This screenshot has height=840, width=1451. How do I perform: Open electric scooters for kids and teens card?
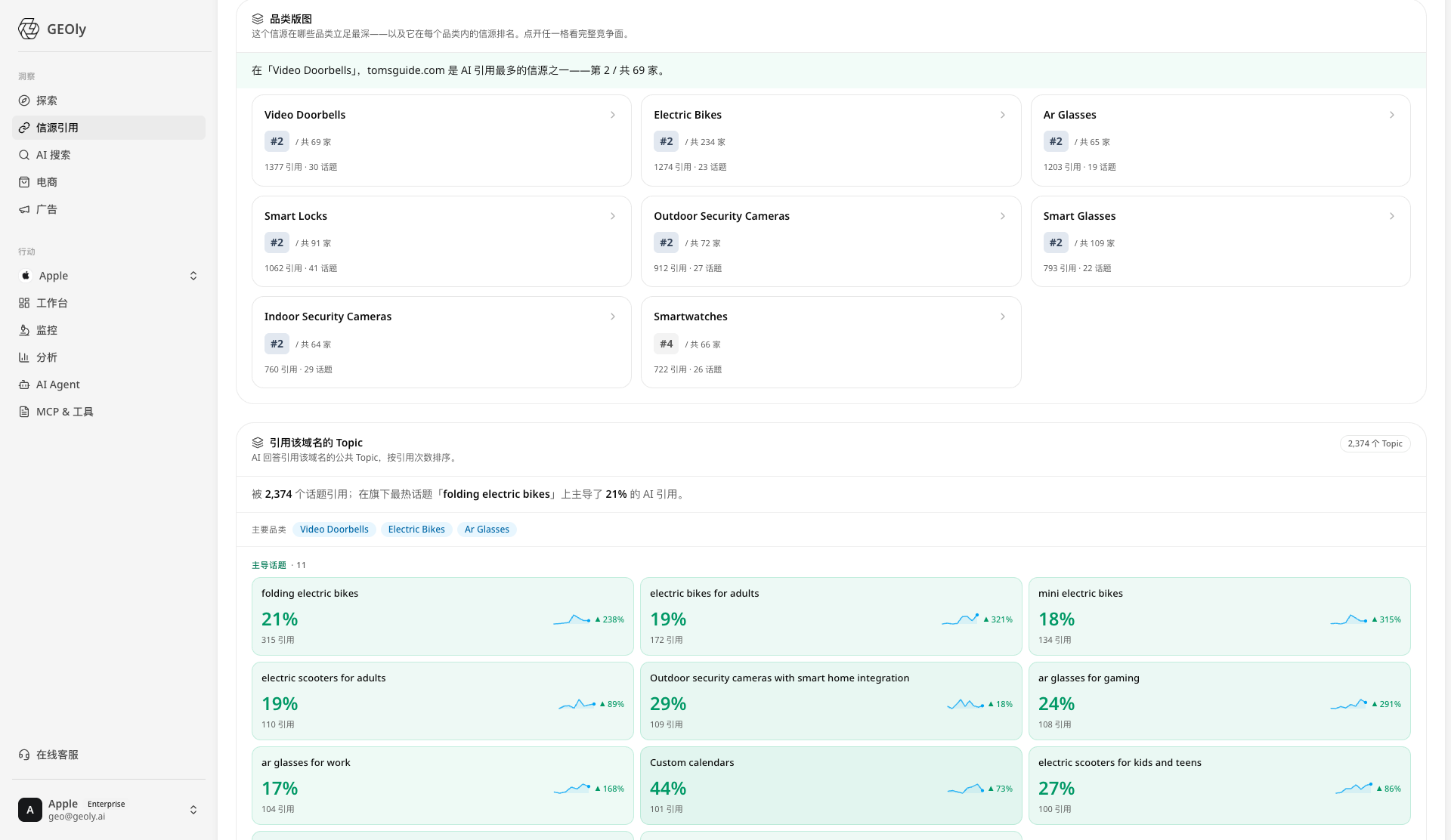[1220, 786]
